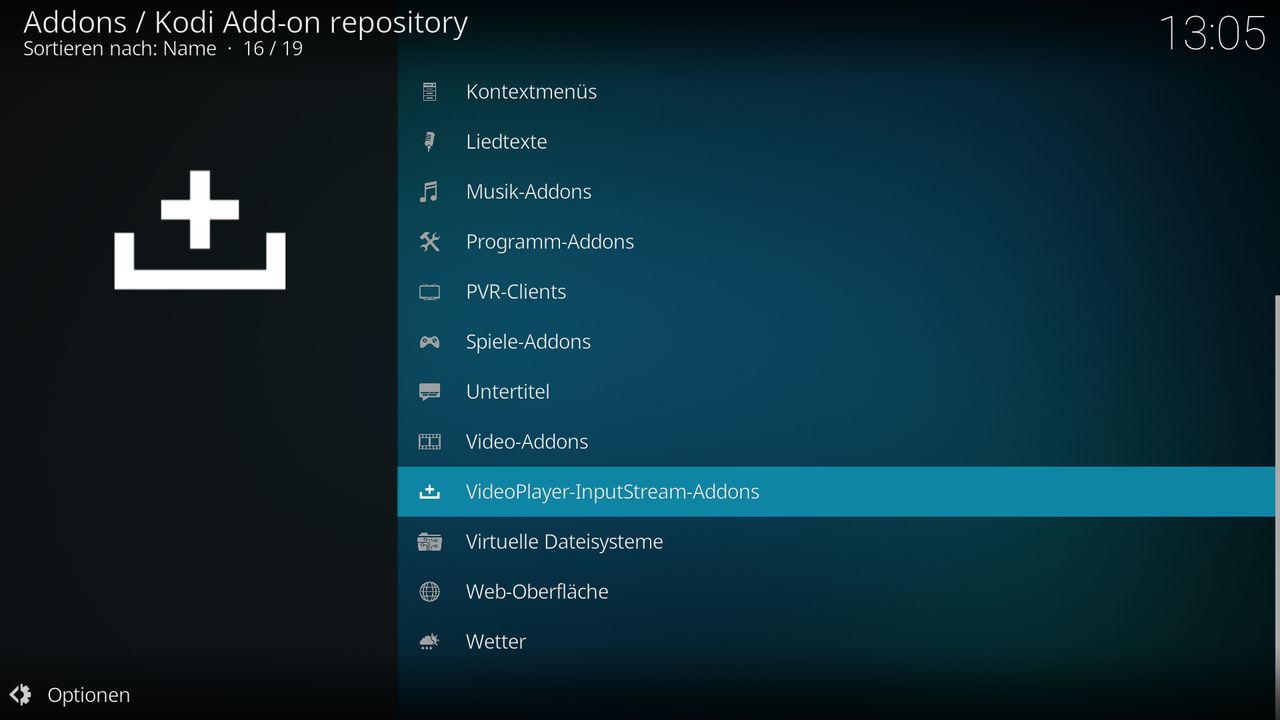Image resolution: width=1280 pixels, height=720 pixels.
Task: Click the Optionen gear icon
Action: [21, 694]
